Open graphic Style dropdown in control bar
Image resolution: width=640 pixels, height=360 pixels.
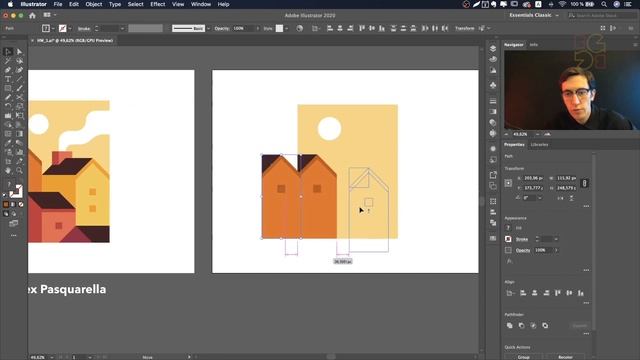287,28
